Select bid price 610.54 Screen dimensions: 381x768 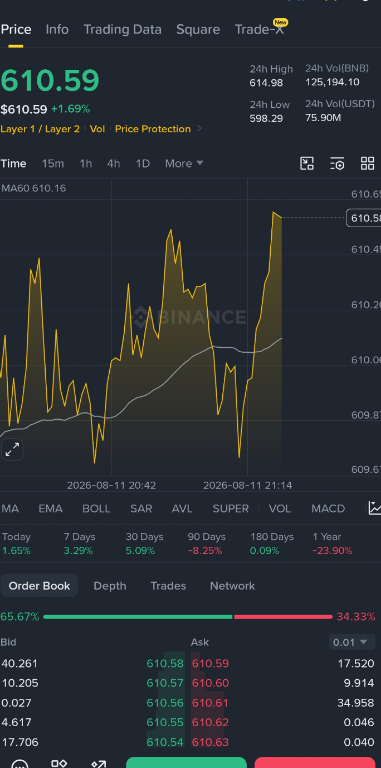point(165,742)
